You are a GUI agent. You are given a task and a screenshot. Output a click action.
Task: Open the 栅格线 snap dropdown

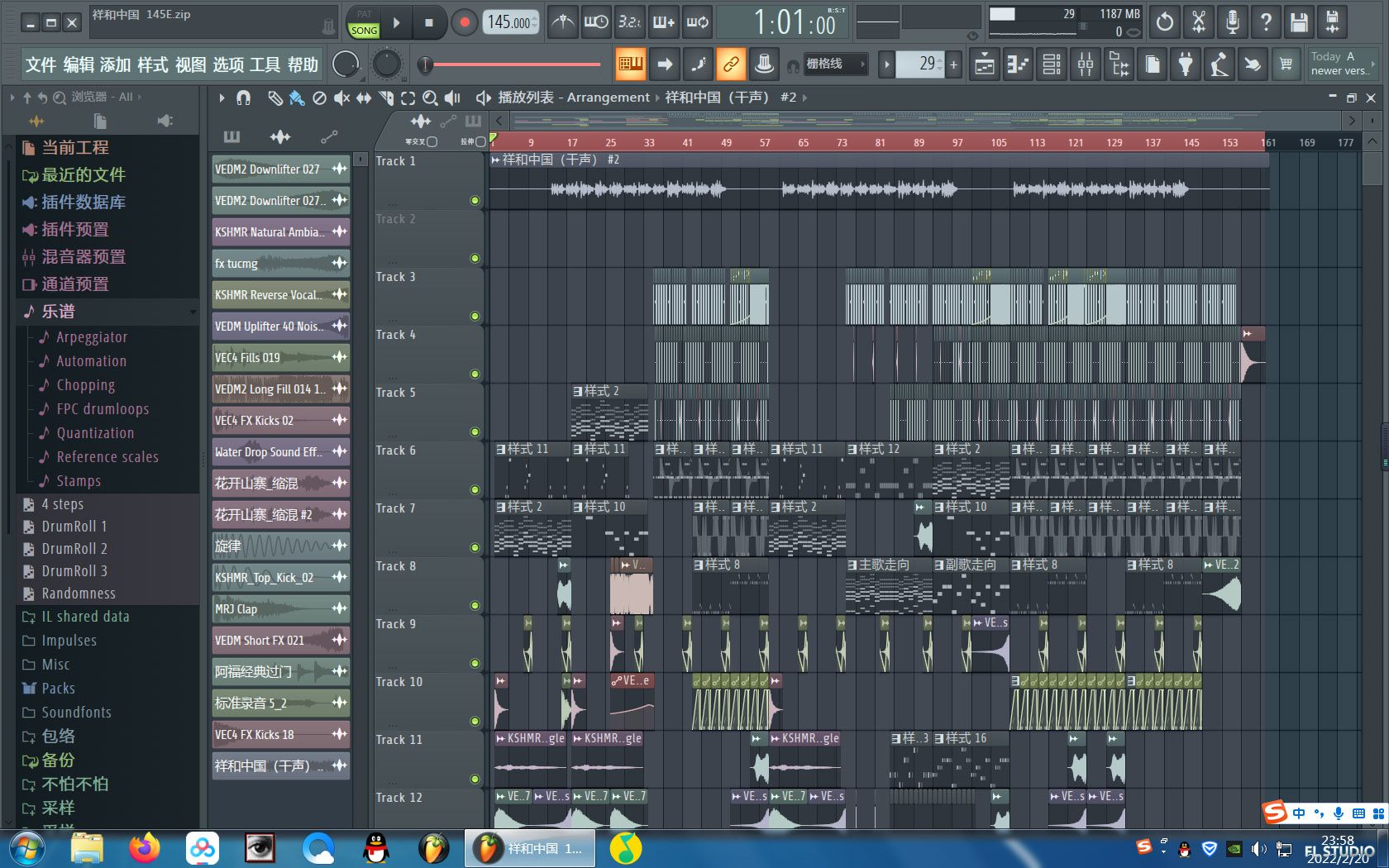tap(834, 64)
